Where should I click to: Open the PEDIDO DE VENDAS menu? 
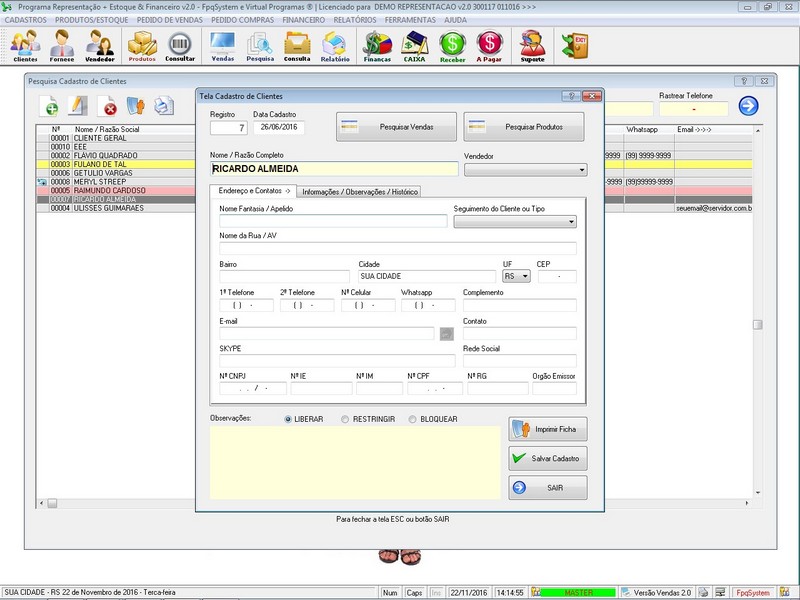(169, 20)
